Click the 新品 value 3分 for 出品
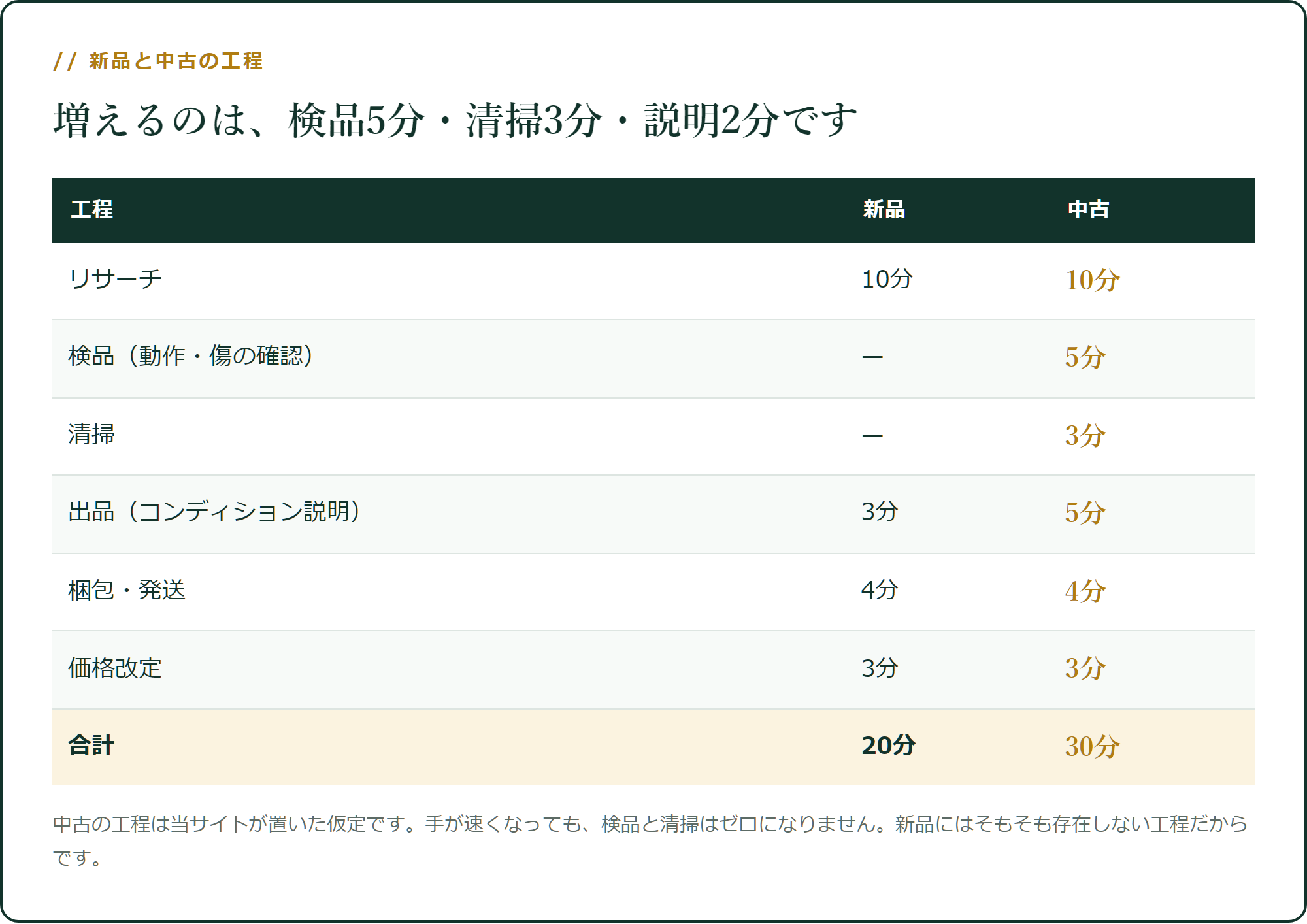 coord(880,512)
